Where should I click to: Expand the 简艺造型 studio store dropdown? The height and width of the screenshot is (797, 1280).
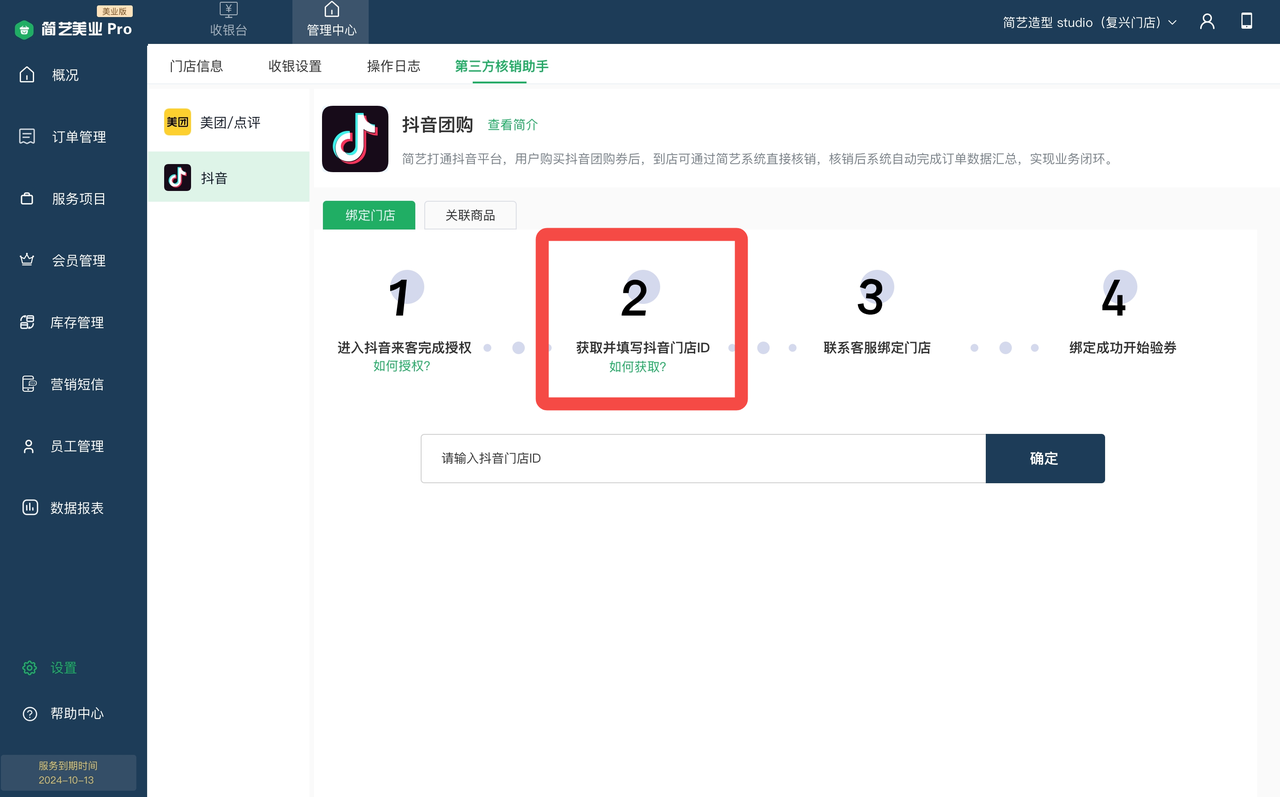point(1090,22)
